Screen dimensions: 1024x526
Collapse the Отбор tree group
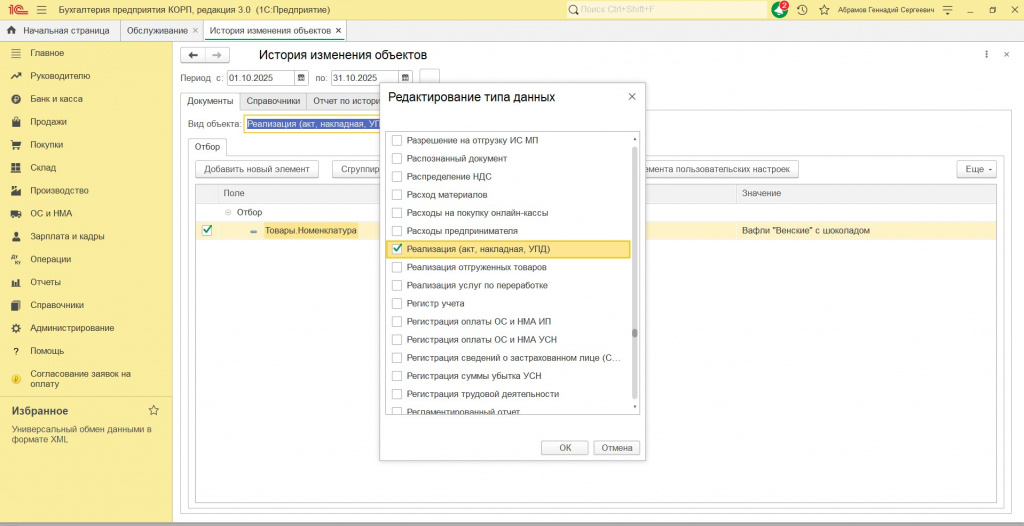click(228, 212)
